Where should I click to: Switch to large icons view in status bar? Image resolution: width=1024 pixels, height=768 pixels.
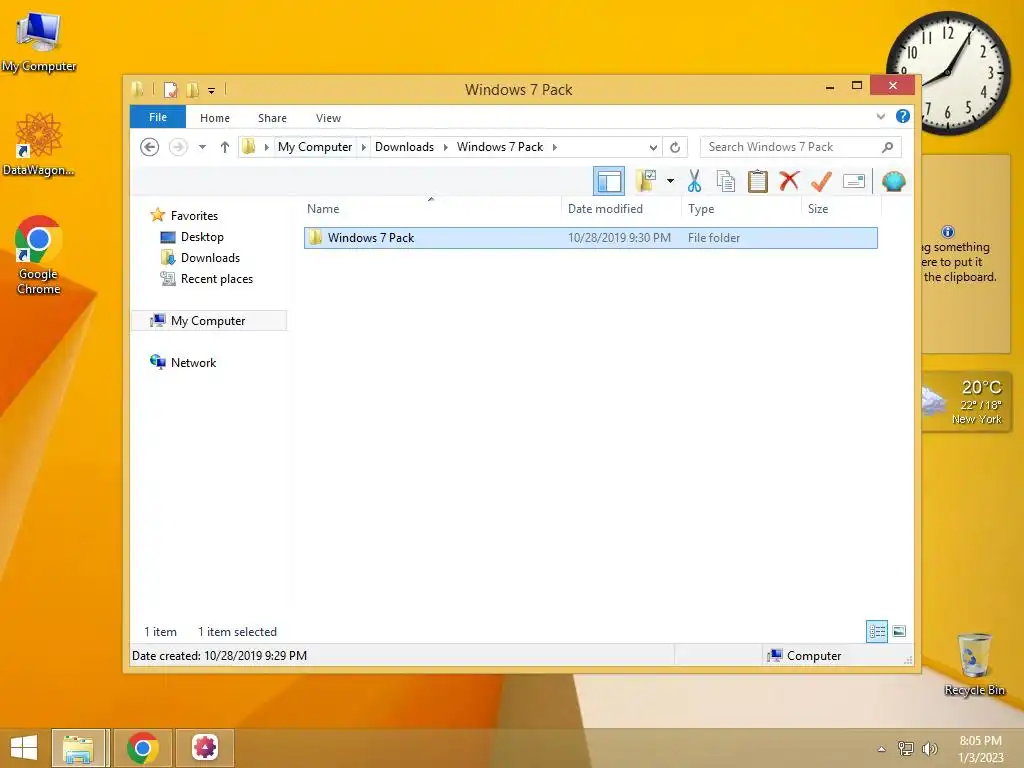click(x=899, y=631)
